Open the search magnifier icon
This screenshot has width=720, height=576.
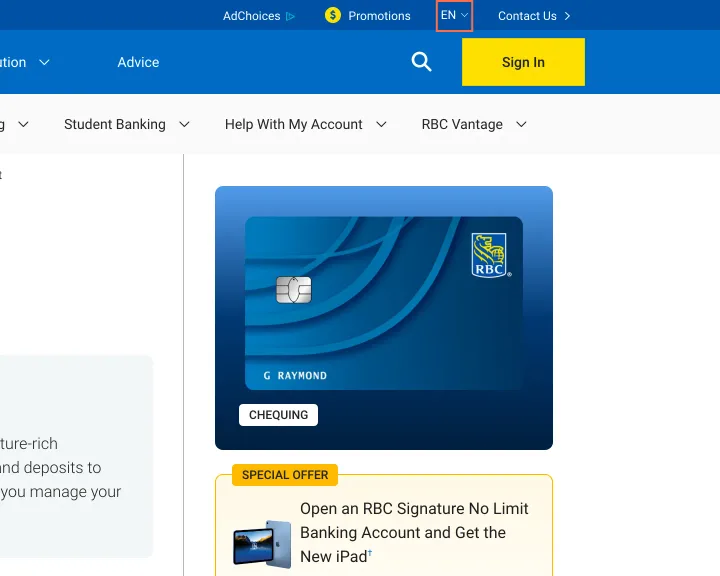(x=422, y=62)
